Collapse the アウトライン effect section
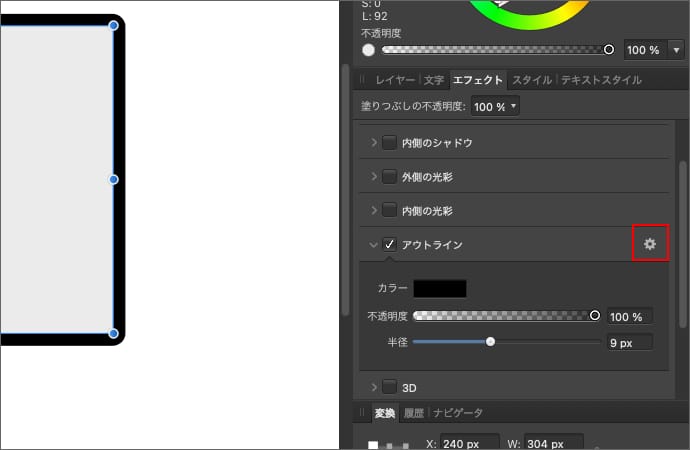The height and width of the screenshot is (450, 690). click(373, 244)
